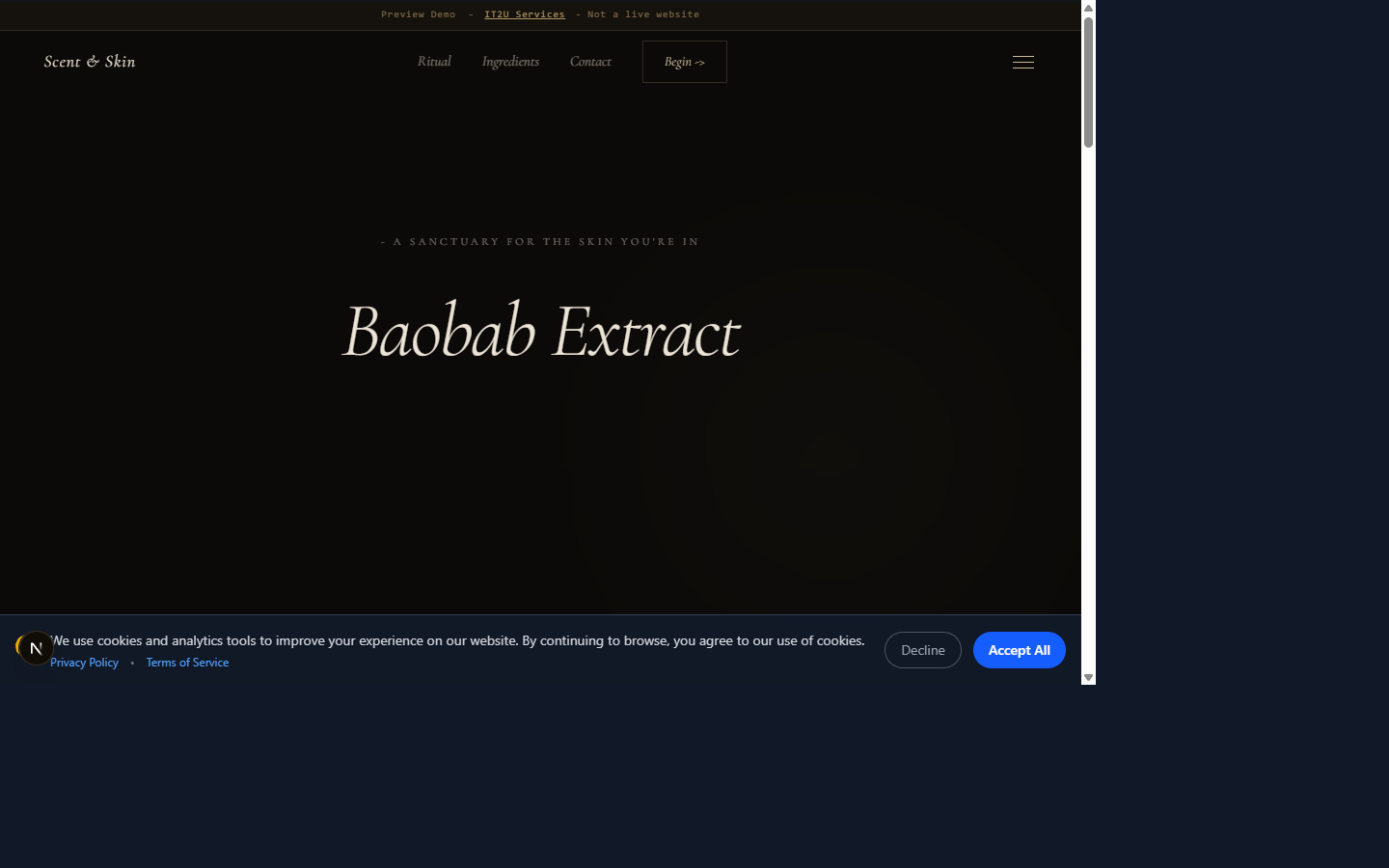The height and width of the screenshot is (868, 1389).
Task: Accept all cookies
Action: pos(1020,650)
